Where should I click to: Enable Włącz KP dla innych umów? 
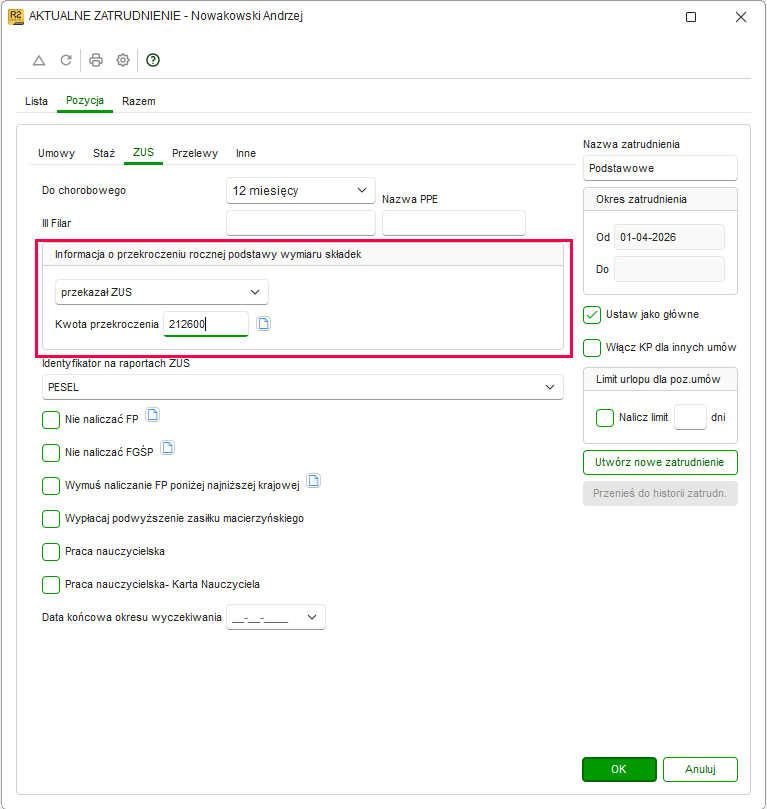[592, 348]
